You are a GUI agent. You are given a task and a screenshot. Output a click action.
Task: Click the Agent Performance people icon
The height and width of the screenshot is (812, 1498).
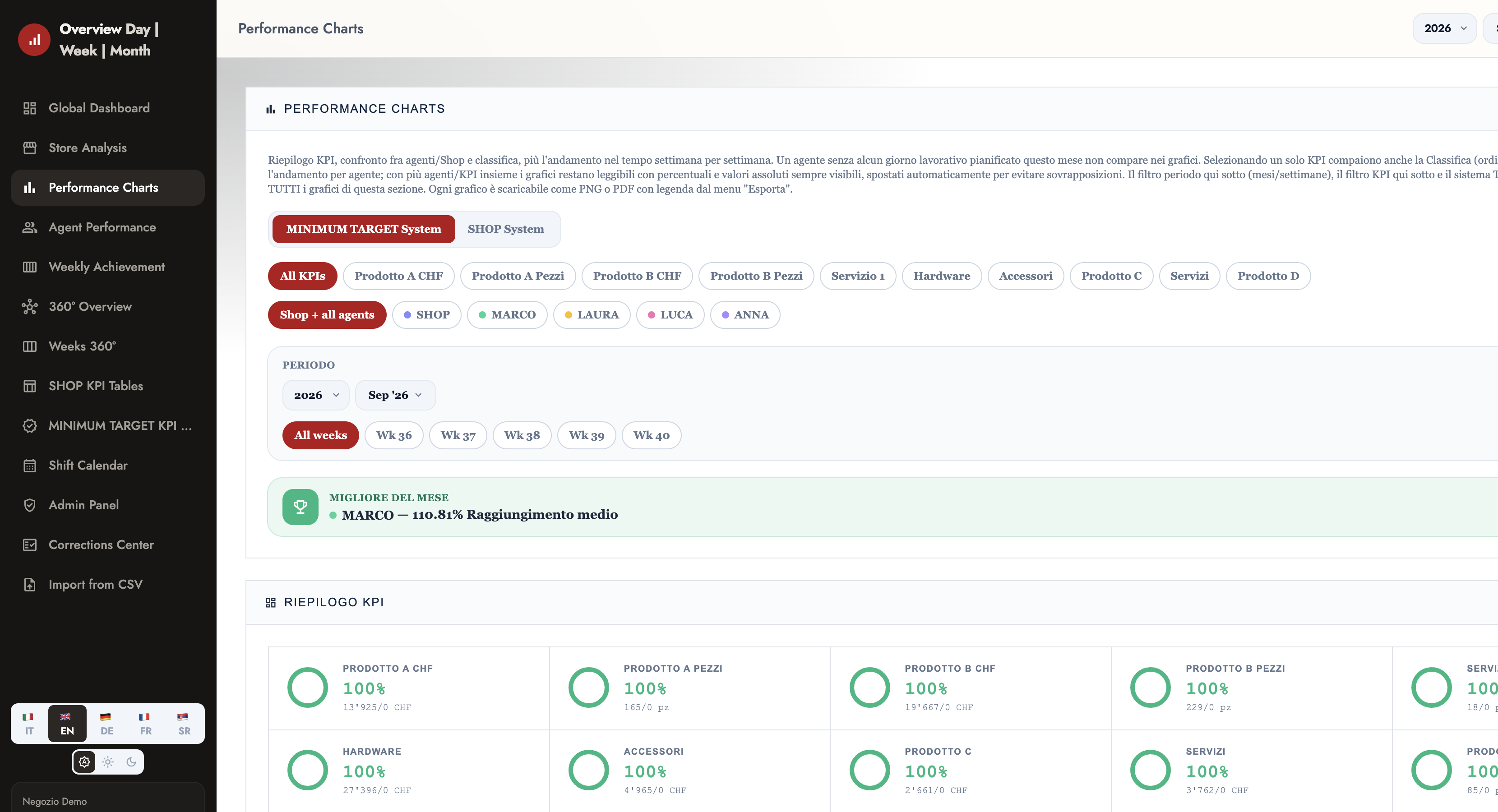pyautogui.click(x=30, y=227)
